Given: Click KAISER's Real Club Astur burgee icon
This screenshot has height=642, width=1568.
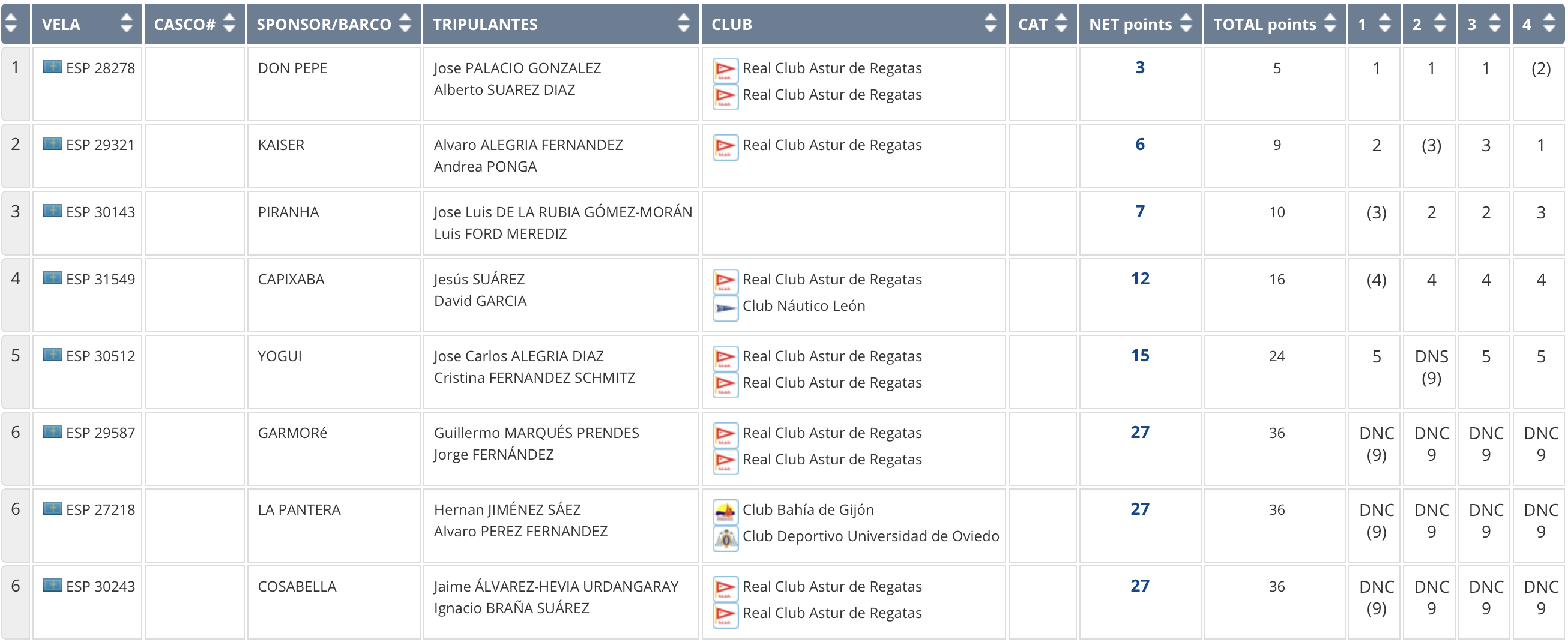Looking at the screenshot, I should point(725,147).
